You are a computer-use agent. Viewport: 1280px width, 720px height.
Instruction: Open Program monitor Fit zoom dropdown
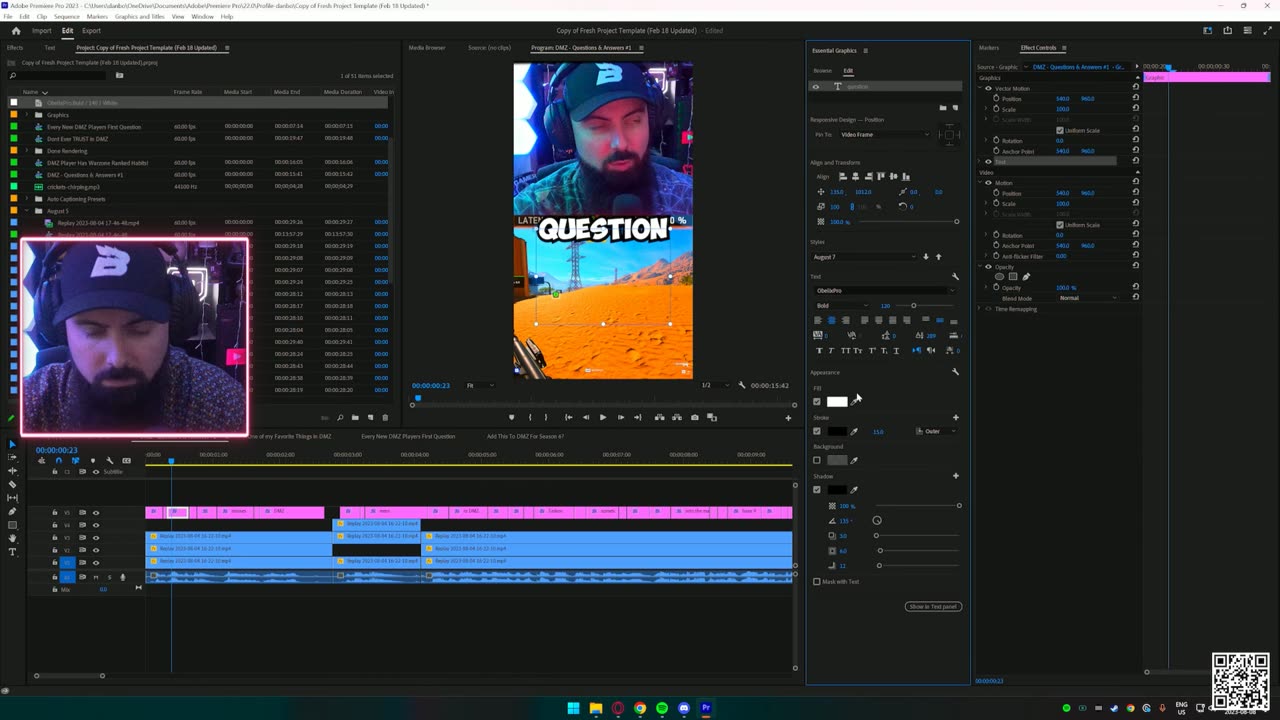click(x=481, y=385)
